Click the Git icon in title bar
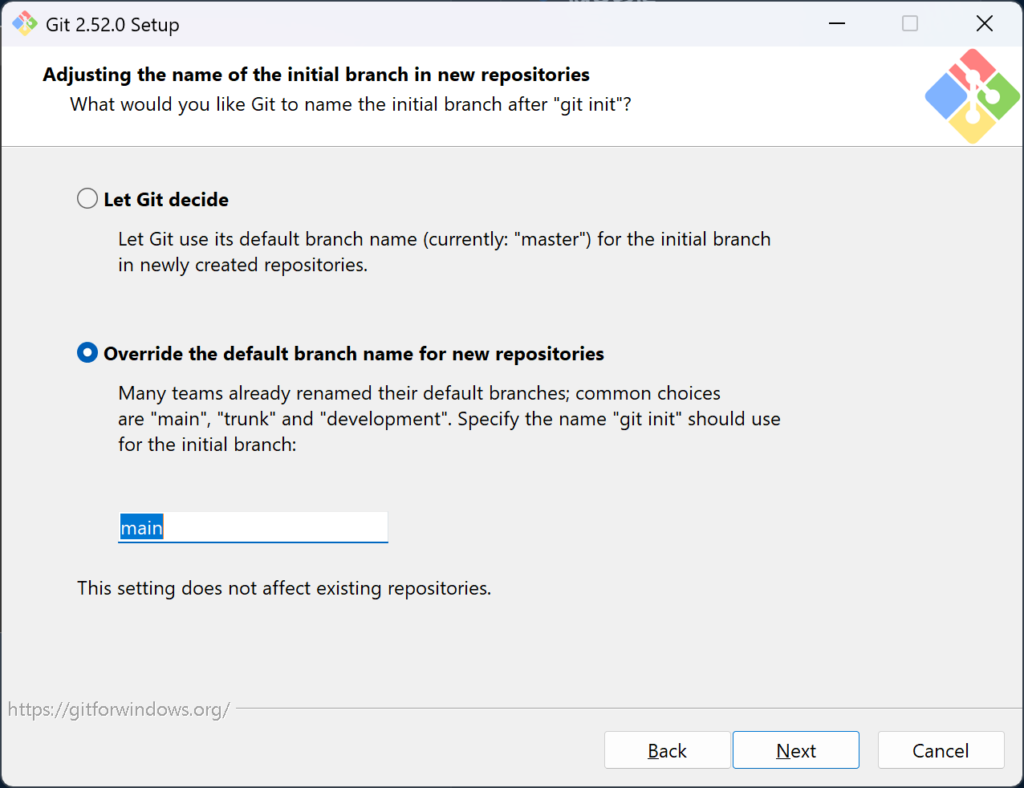The height and width of the screenshot is (788, 1024). click(24, 24)
